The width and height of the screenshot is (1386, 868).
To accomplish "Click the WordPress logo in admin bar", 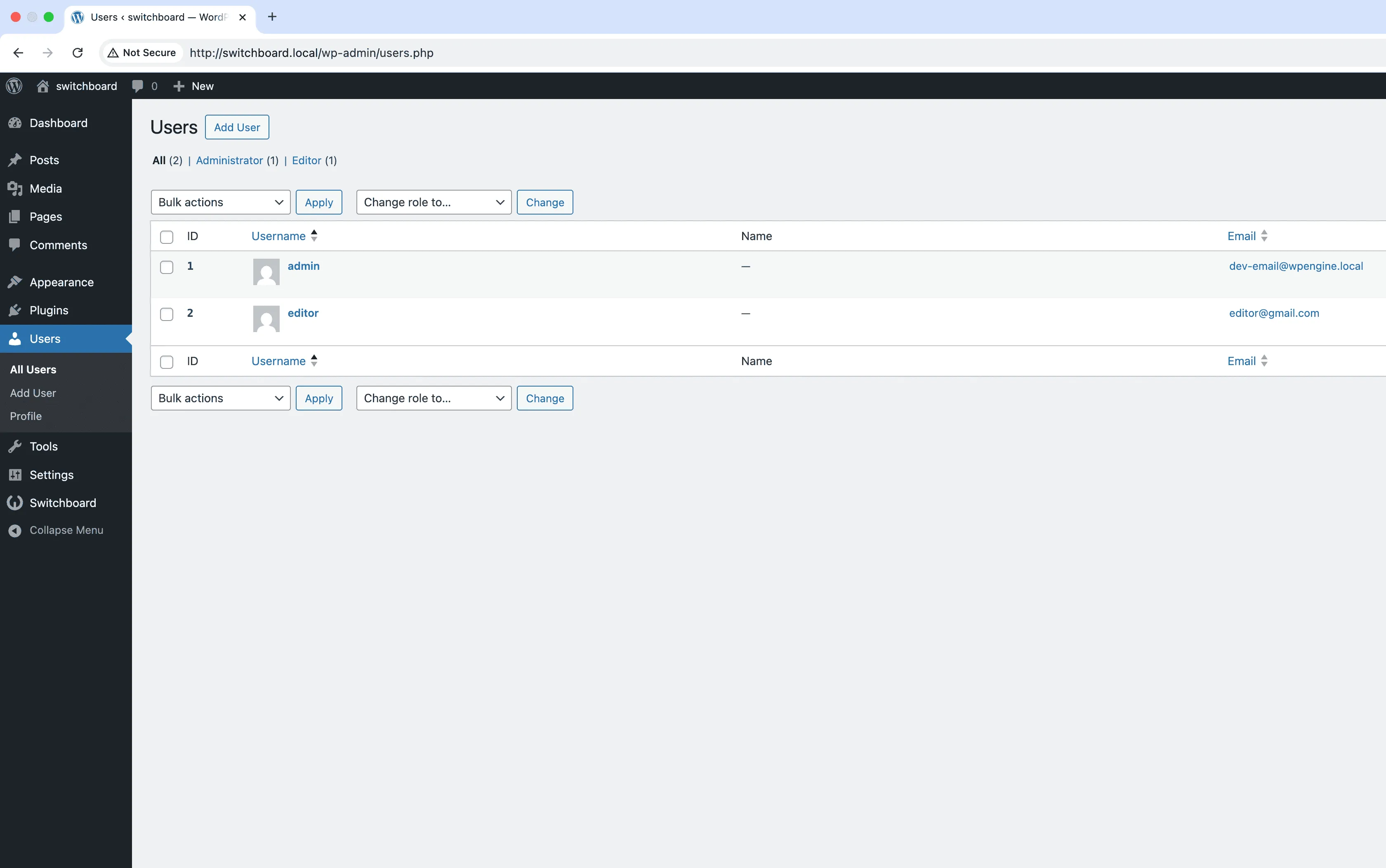I will click(14, 85).
